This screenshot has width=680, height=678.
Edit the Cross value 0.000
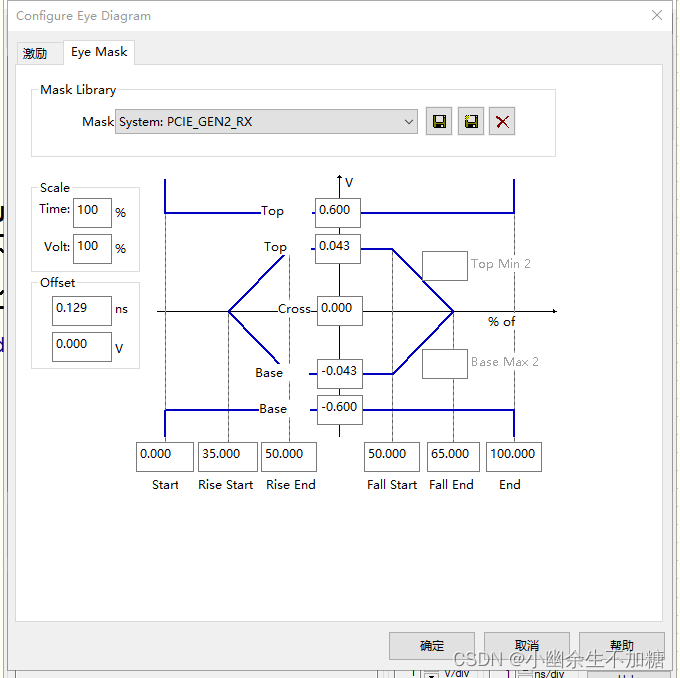click(340, 311)
